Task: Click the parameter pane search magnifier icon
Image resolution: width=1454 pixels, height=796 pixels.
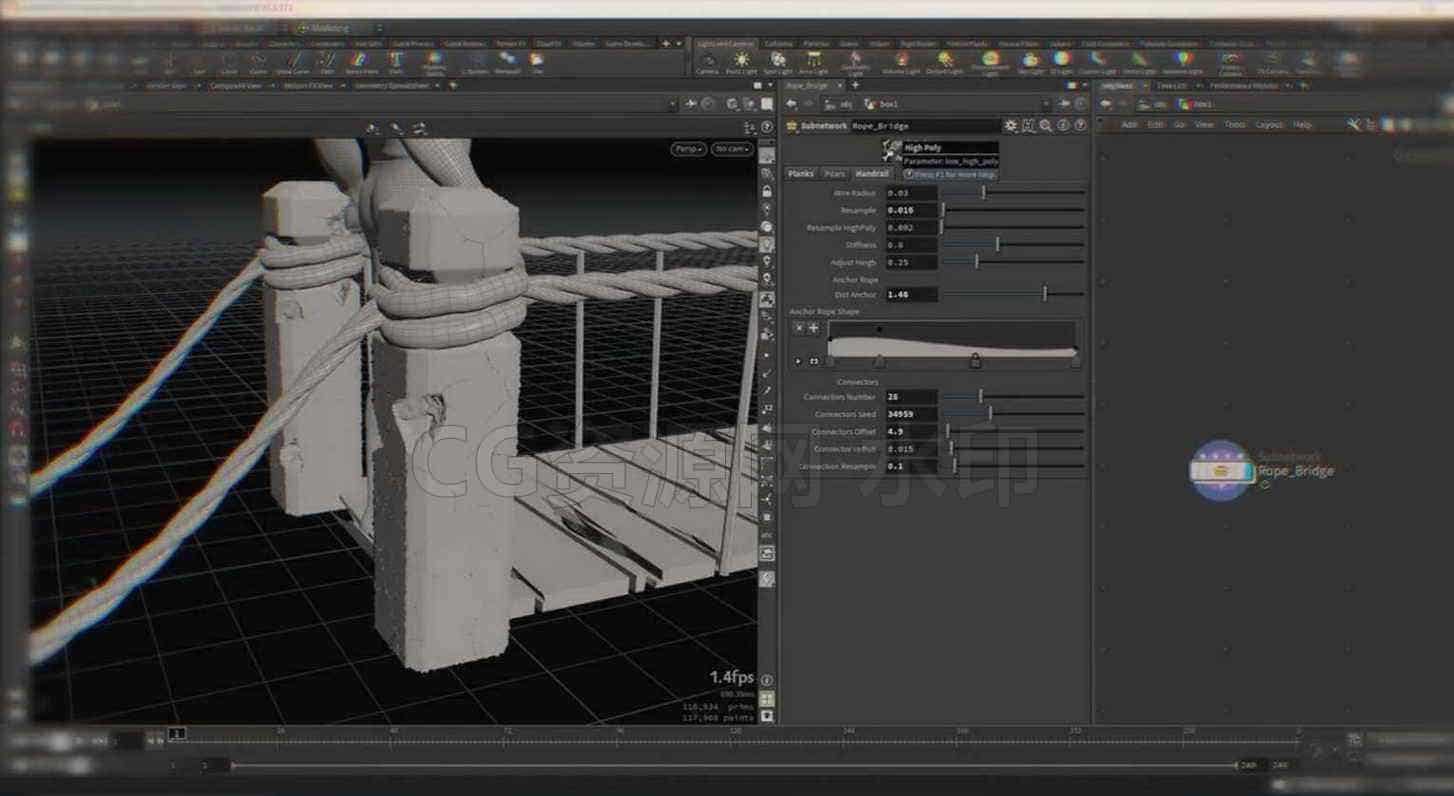Action: point(1046,126)
